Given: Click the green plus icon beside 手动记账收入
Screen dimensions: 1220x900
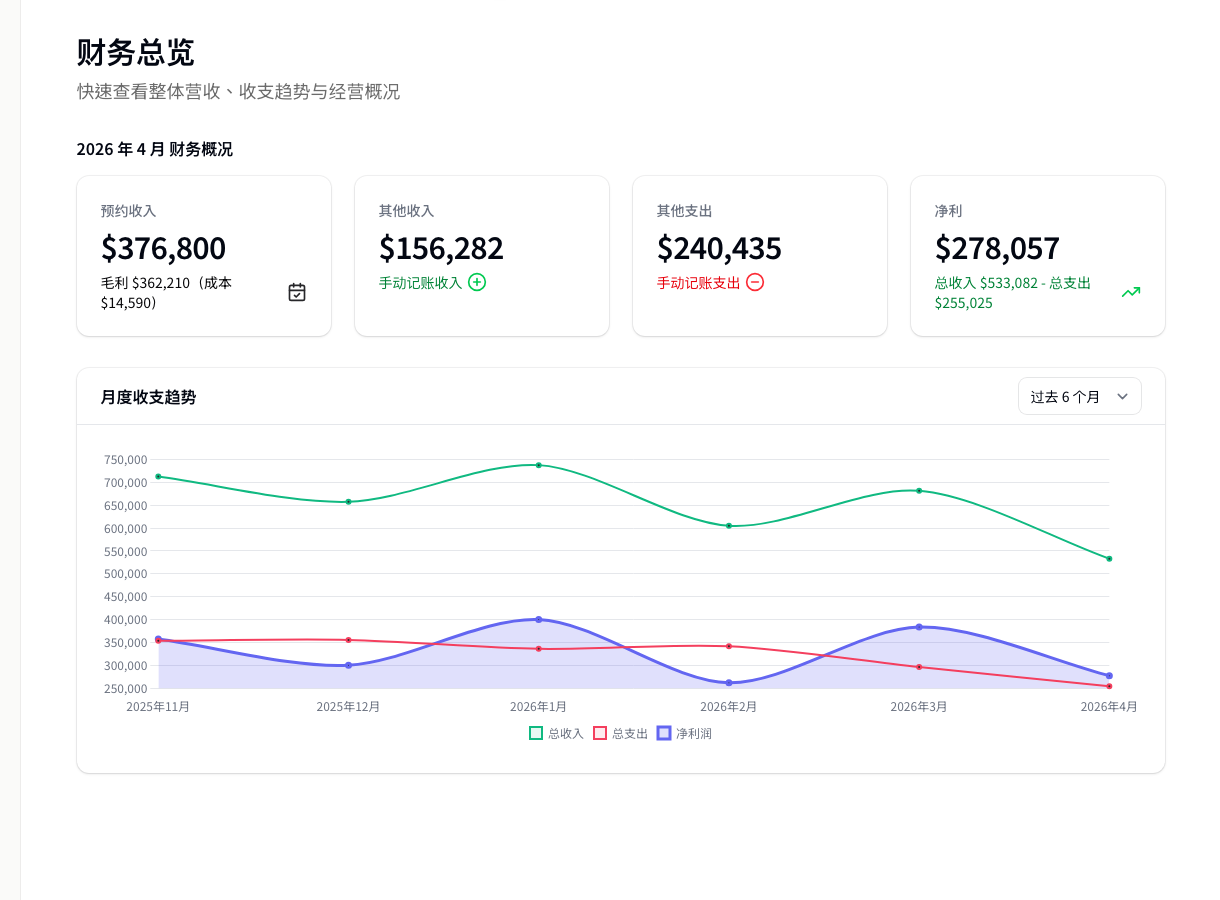Looking at the screenshot, I should [477, 282].
